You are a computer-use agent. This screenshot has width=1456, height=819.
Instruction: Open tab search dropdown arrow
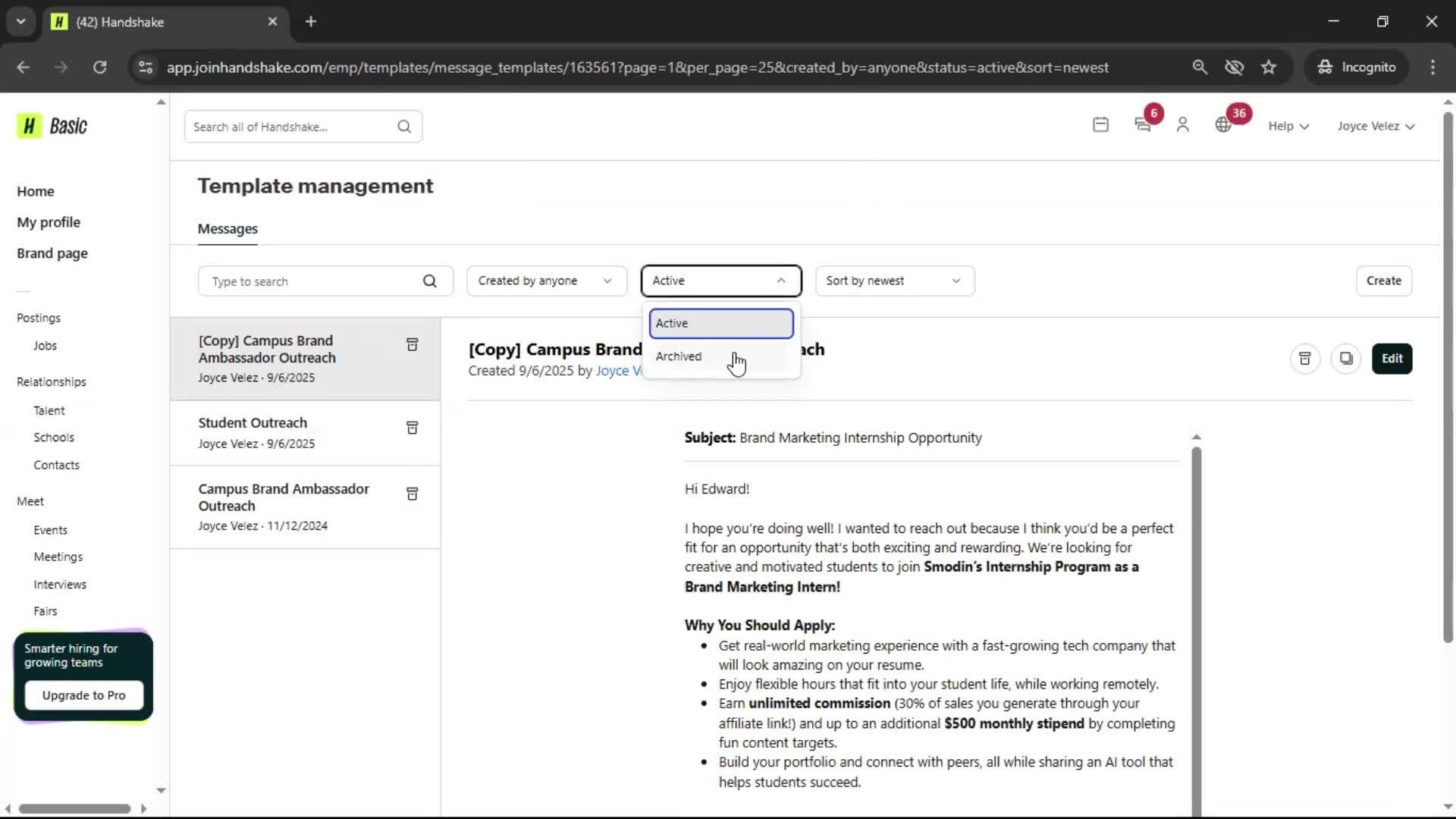20,21
